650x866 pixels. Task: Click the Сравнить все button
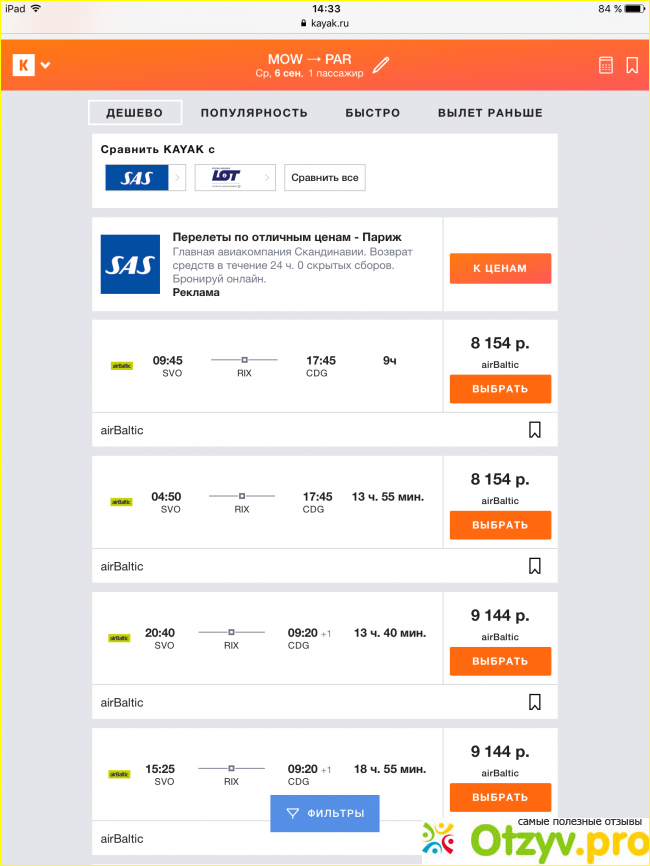coord(324,178)
